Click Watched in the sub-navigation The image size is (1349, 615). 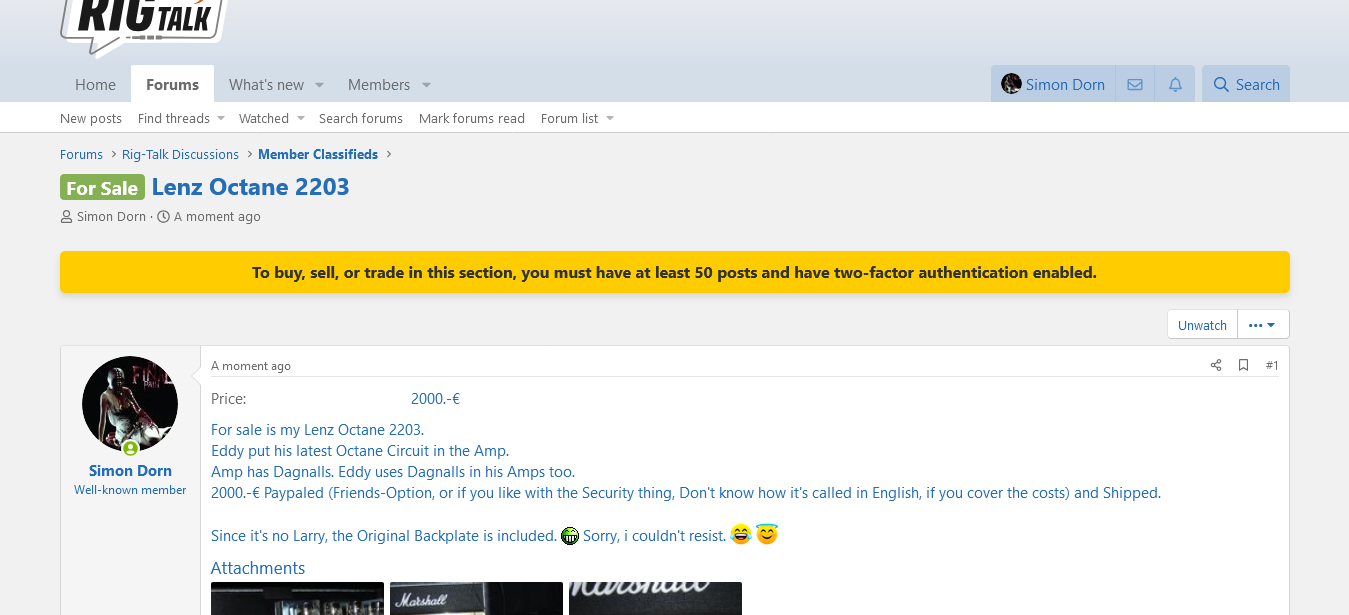264,118
